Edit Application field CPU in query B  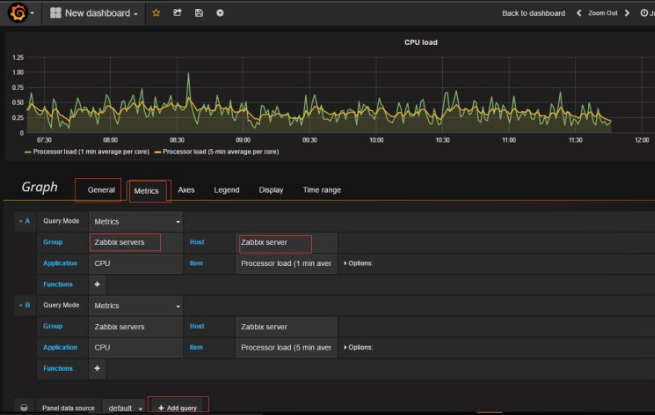(136, 347)
